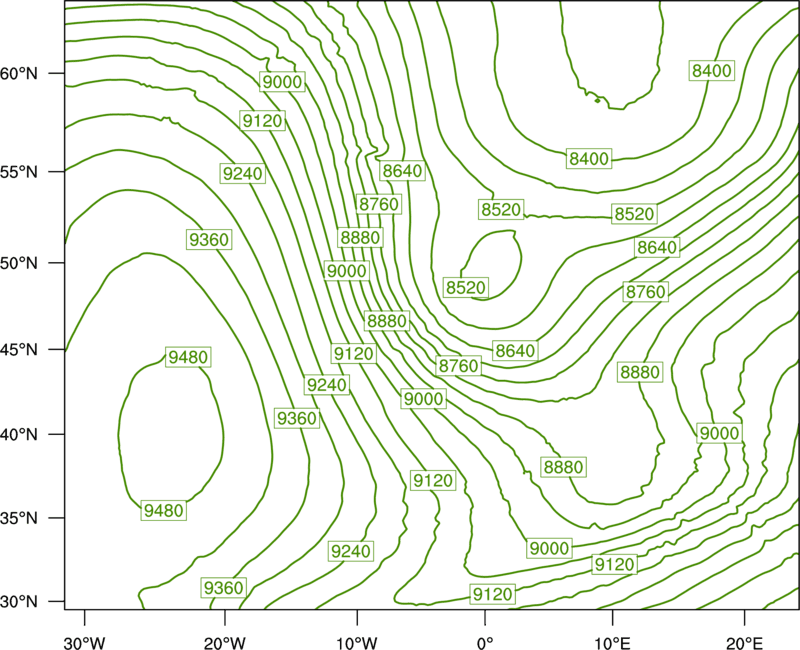800x650 pixels.
Task: Pick the 8520 label on the small closed loop
Action: click(x=466, y=287)
